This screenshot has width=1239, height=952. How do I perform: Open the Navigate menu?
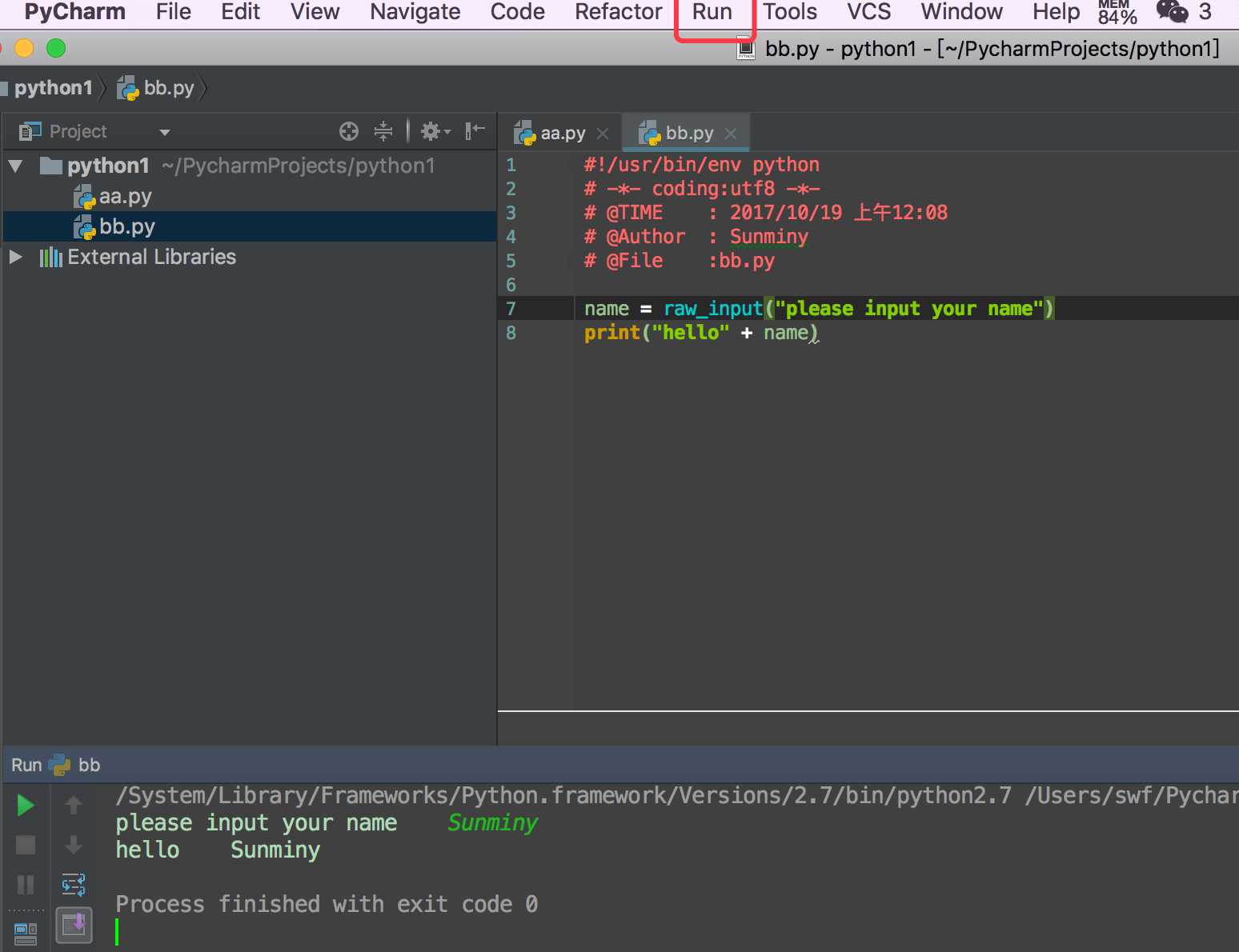point(415,12)
